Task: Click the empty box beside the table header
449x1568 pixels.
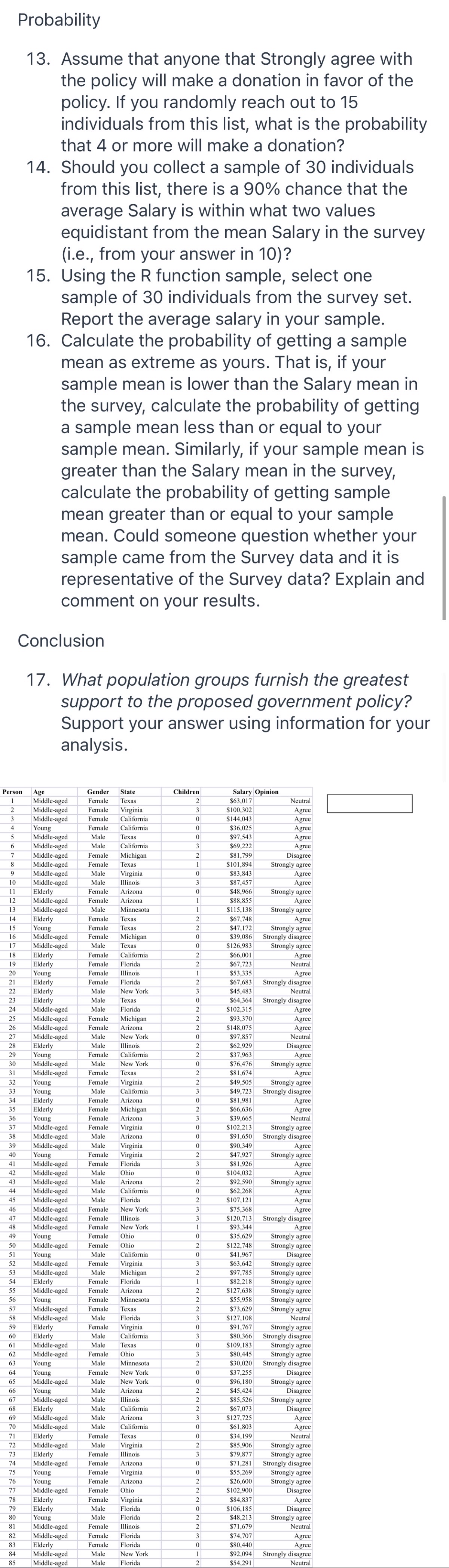Action: click(x=369, y=803)
